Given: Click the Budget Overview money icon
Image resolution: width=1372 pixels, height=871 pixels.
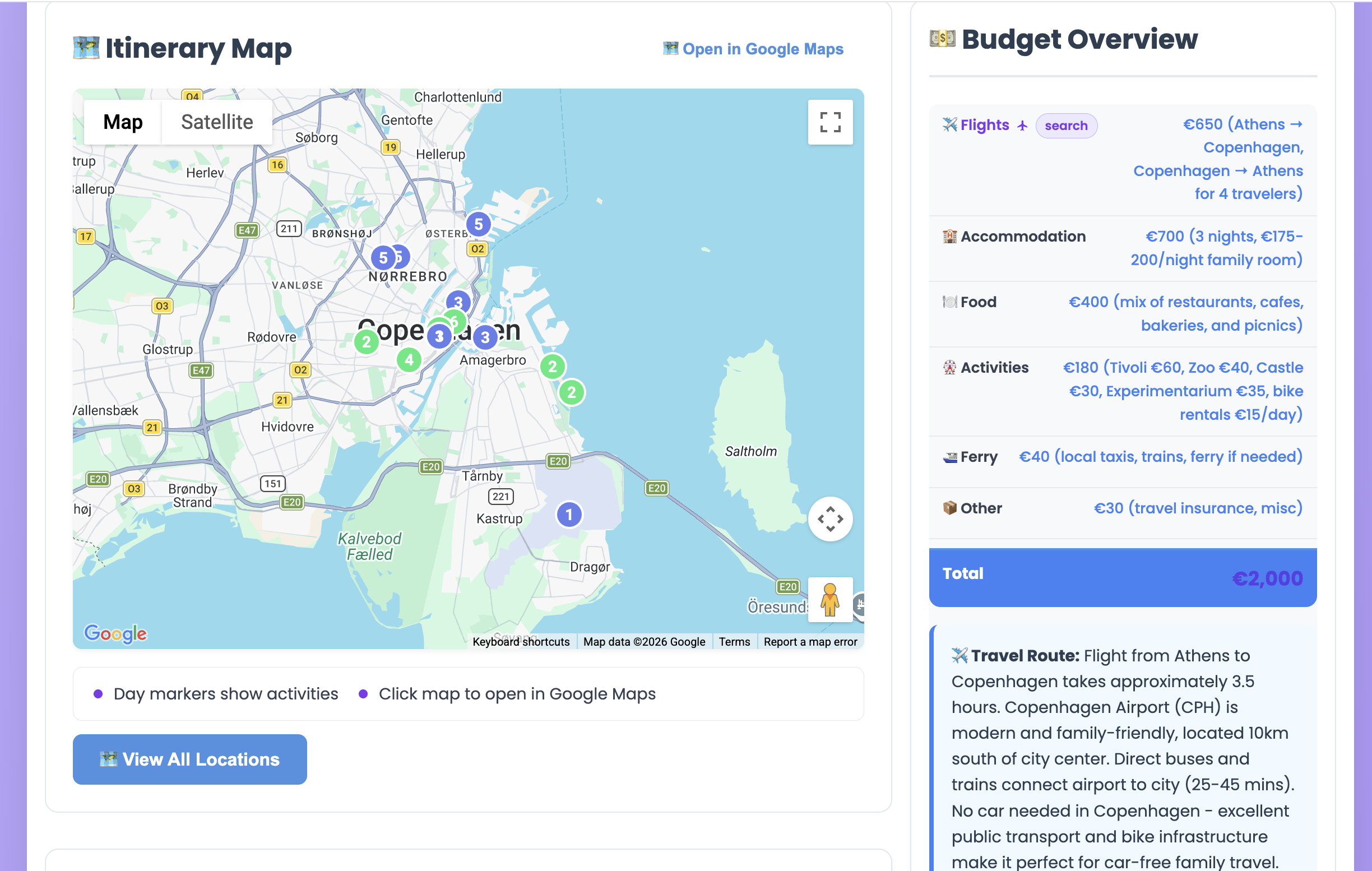Looking at the screenshot, I should tap(942, 39).
